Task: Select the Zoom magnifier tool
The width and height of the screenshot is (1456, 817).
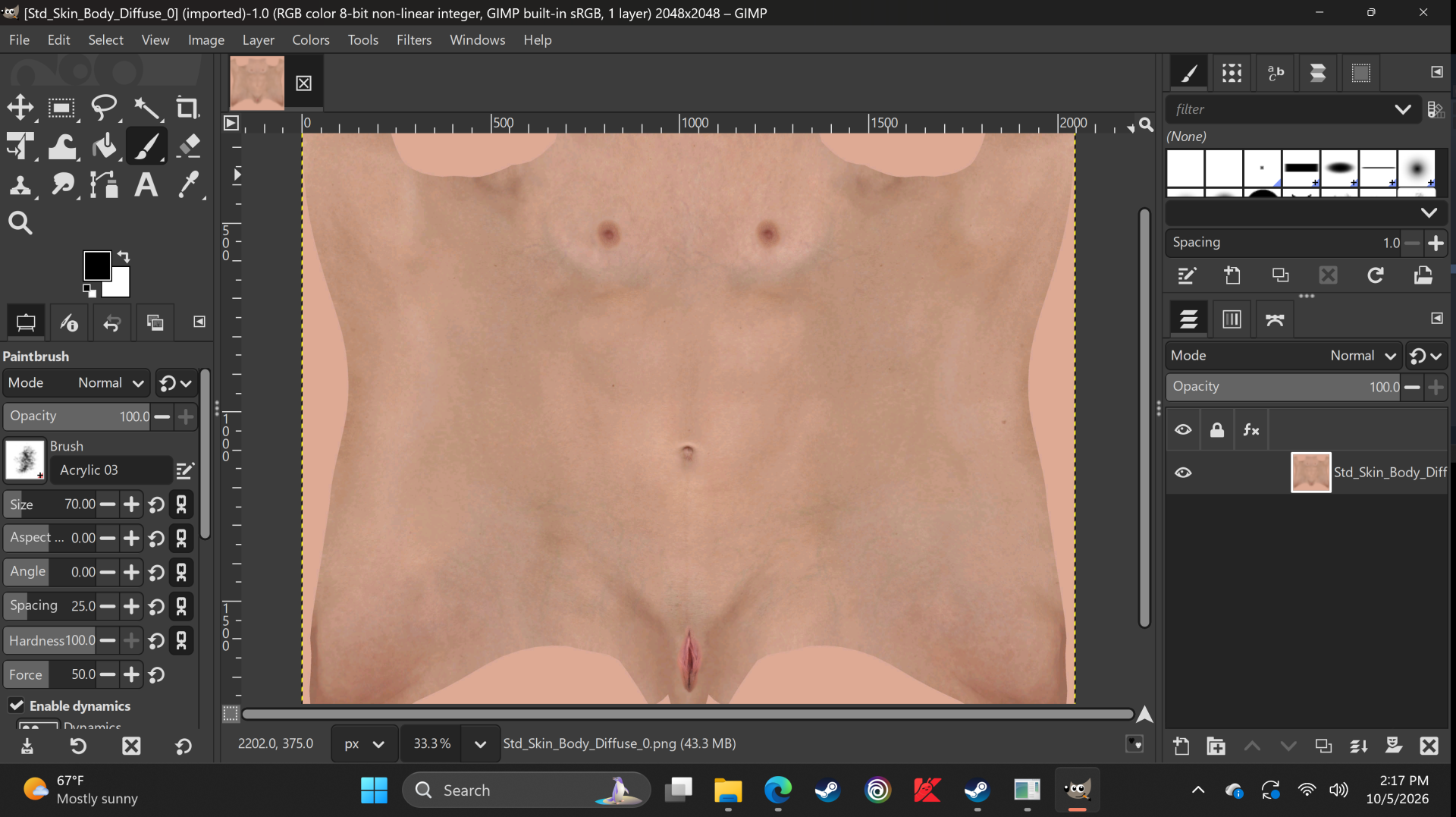Action: (20, 223)
